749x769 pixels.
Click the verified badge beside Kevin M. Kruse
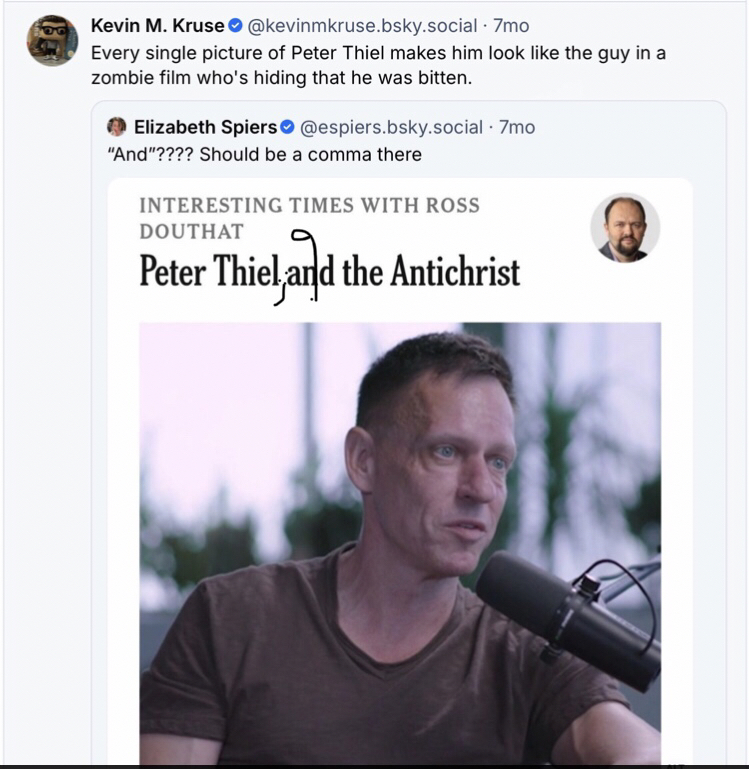(x=235, y=26)
